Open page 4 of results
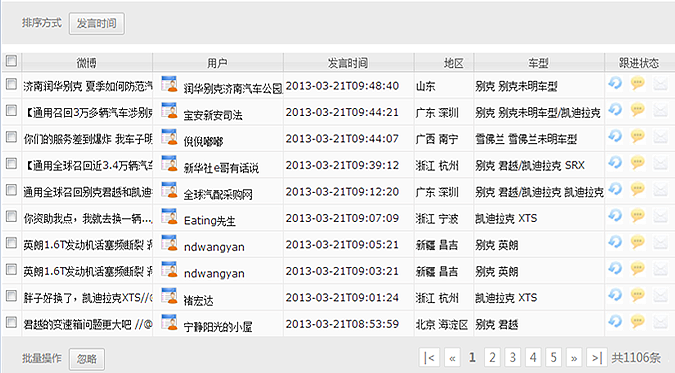Image resolution: width=675 pixels, height=373 pixels. tap(533, 357)
